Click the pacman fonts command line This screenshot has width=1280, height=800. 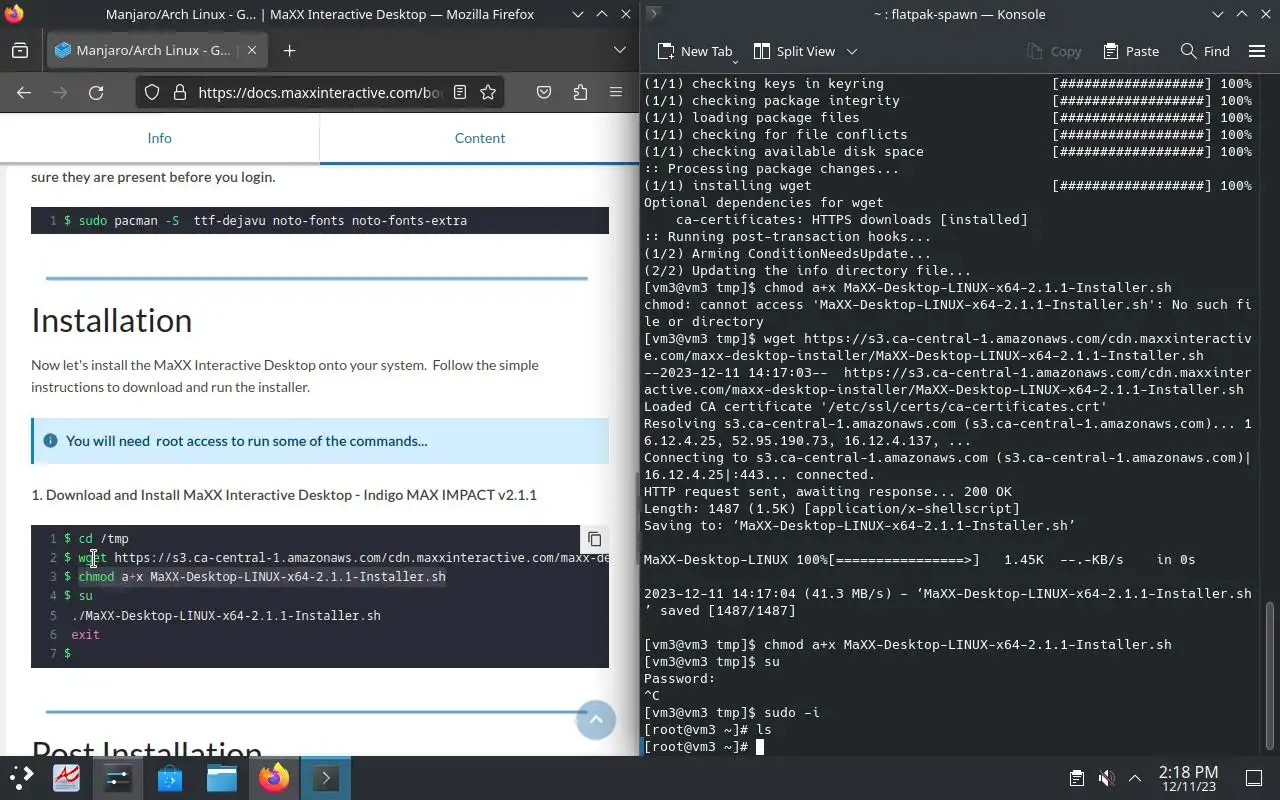pyautogui.click(x=272, y=220)
